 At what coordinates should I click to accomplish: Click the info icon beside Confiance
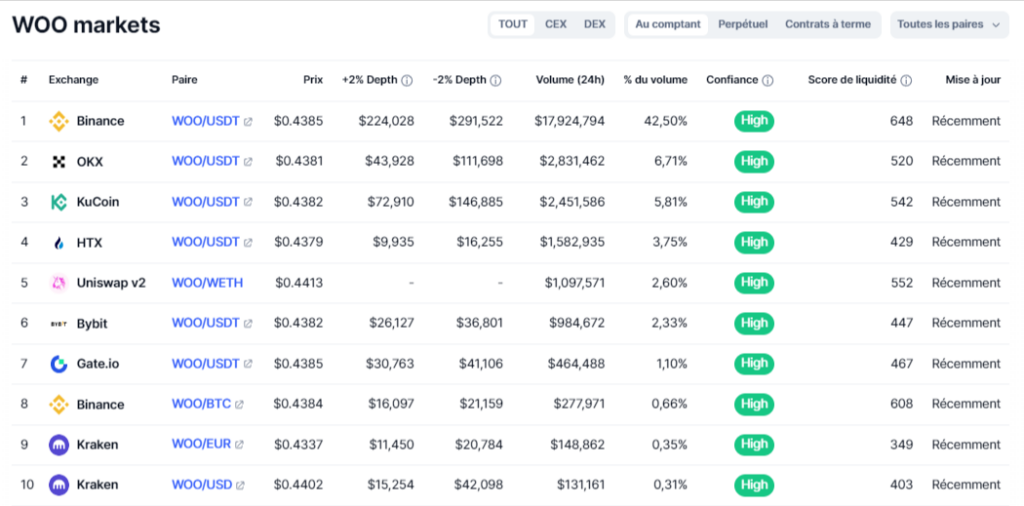tap(767, 81)
